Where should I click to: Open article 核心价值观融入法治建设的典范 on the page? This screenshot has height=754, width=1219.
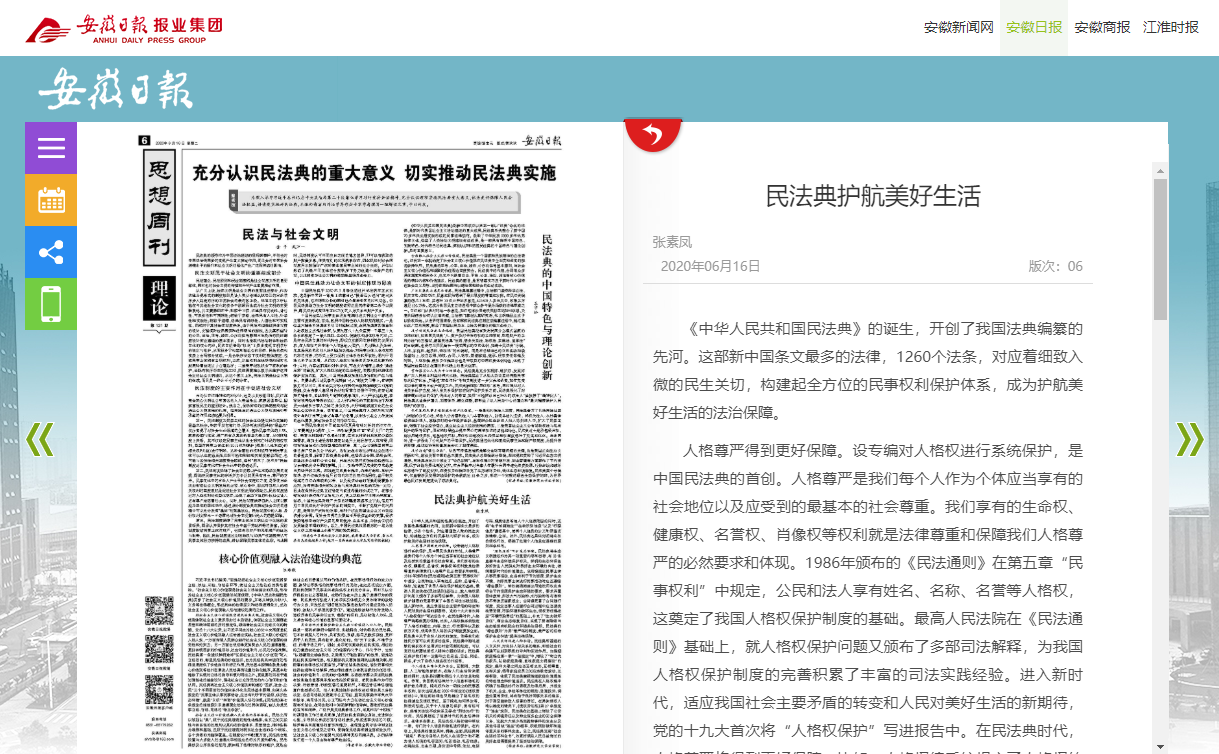click(x=289, y=557)
